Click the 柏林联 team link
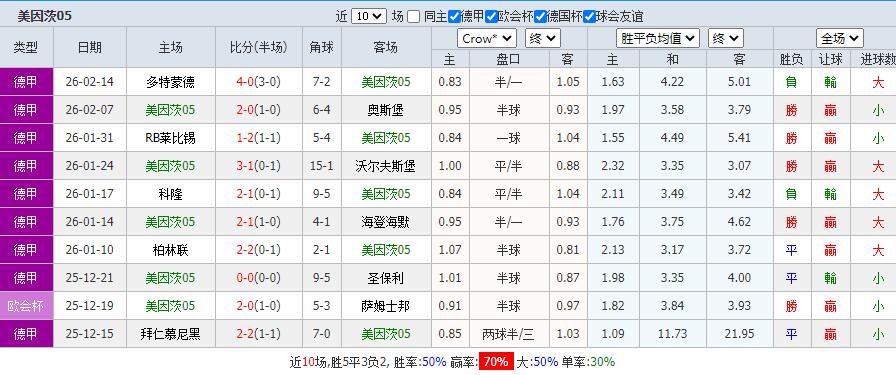 click(x=170, y=250)
